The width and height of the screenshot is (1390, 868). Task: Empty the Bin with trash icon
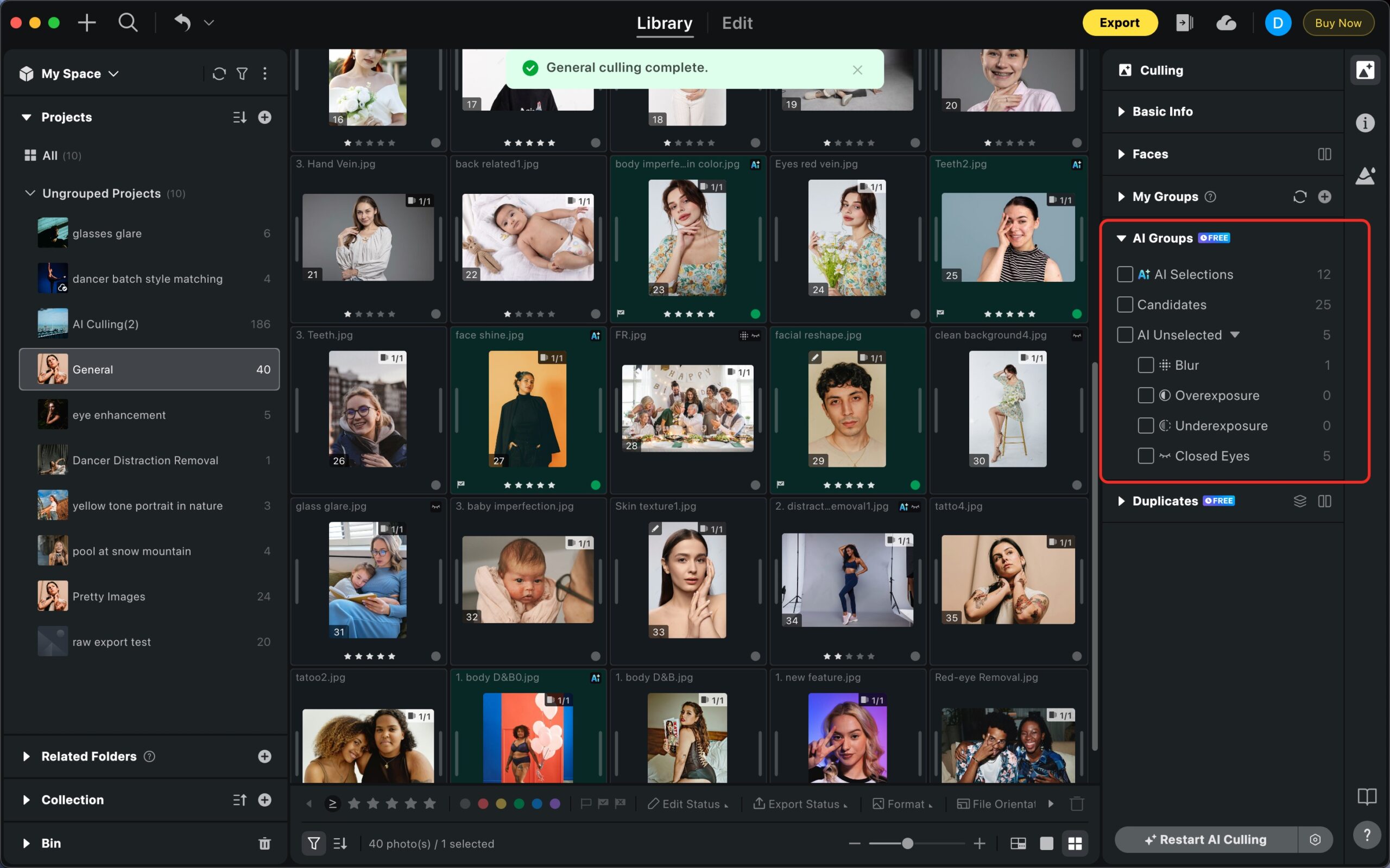pos(264,844)
